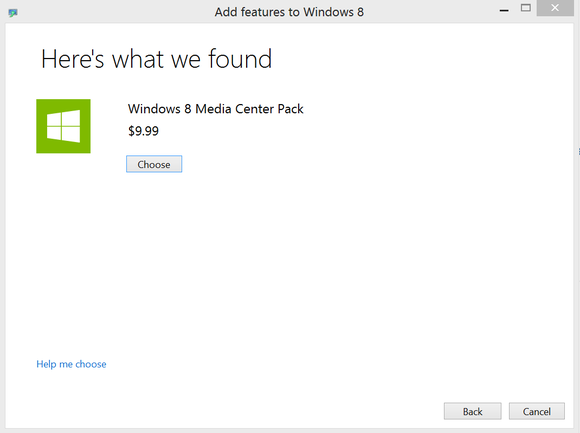580x433 pixels.
Task: Click the small wizard icon beside window title
Action: pyautogui.click(x=13, y=13)
